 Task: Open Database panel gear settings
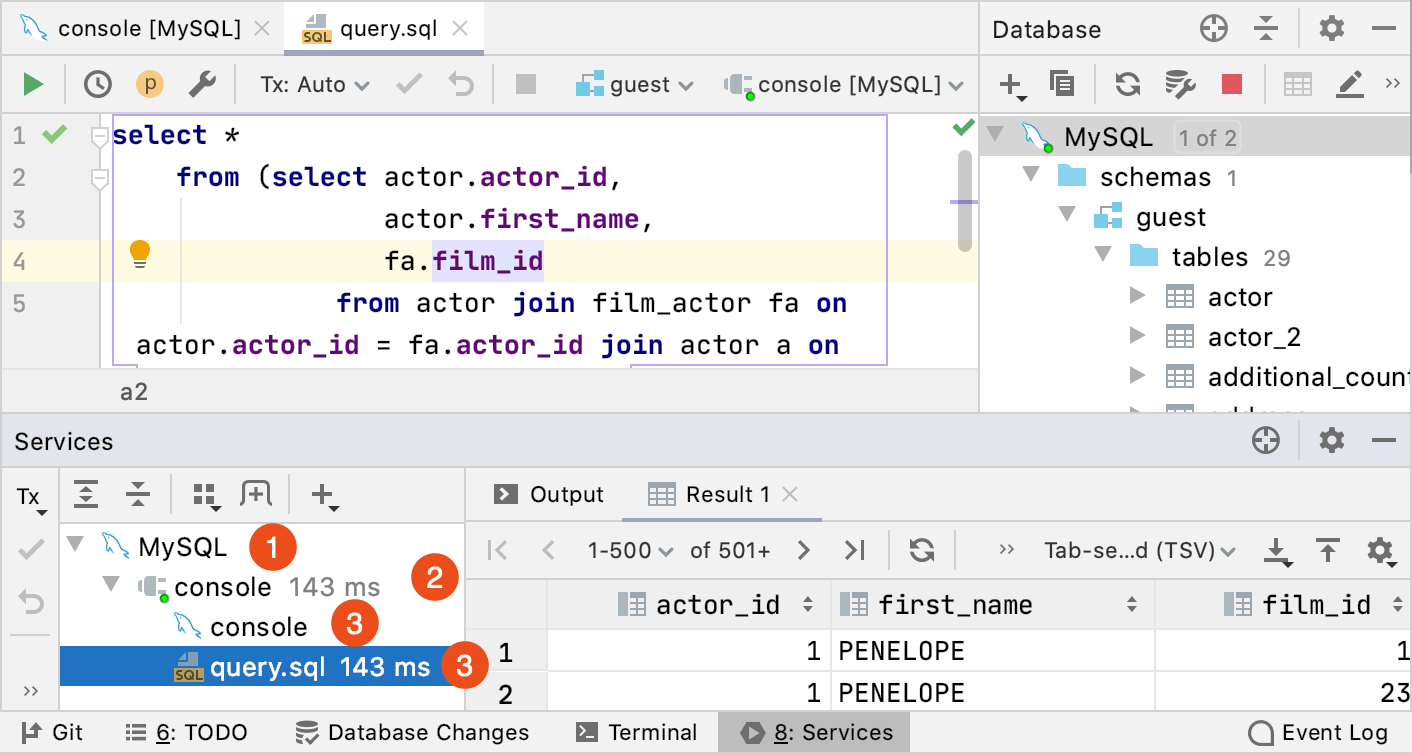pyautogui.click(x=1332, y=29)
